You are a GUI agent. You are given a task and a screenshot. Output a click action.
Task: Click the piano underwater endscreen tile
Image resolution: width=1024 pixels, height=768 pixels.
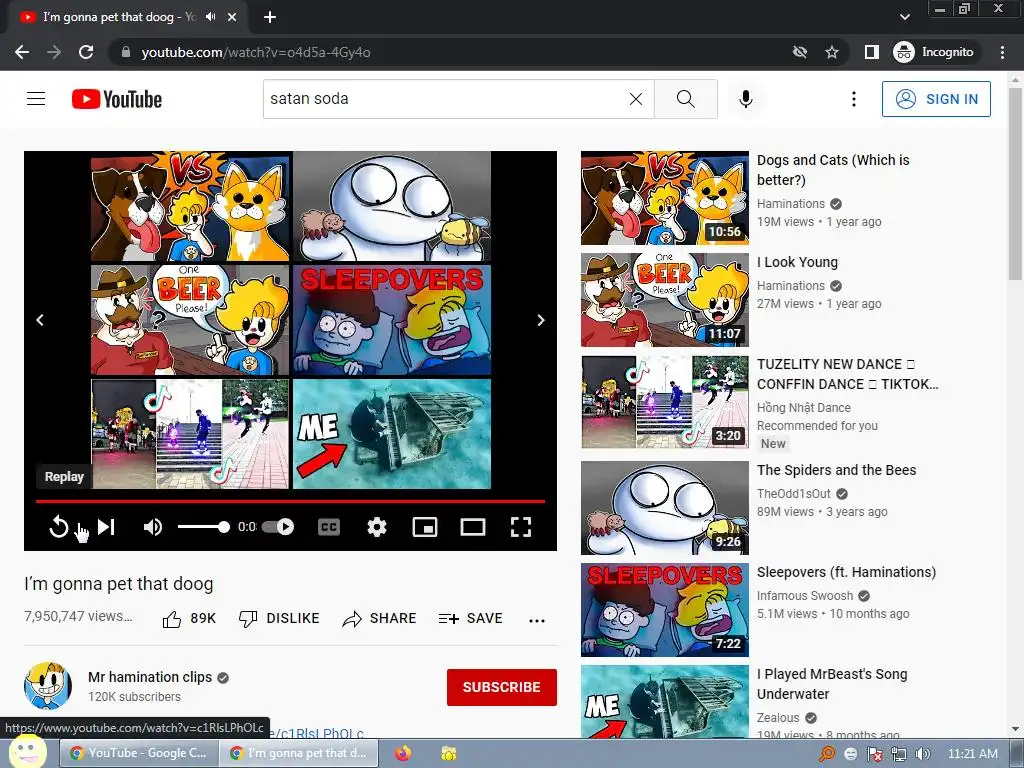(x=392, y=434)
